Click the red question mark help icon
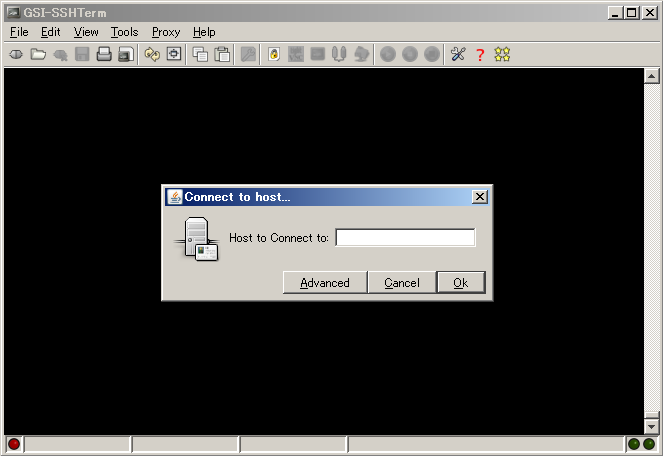 (x=479, y=54)
